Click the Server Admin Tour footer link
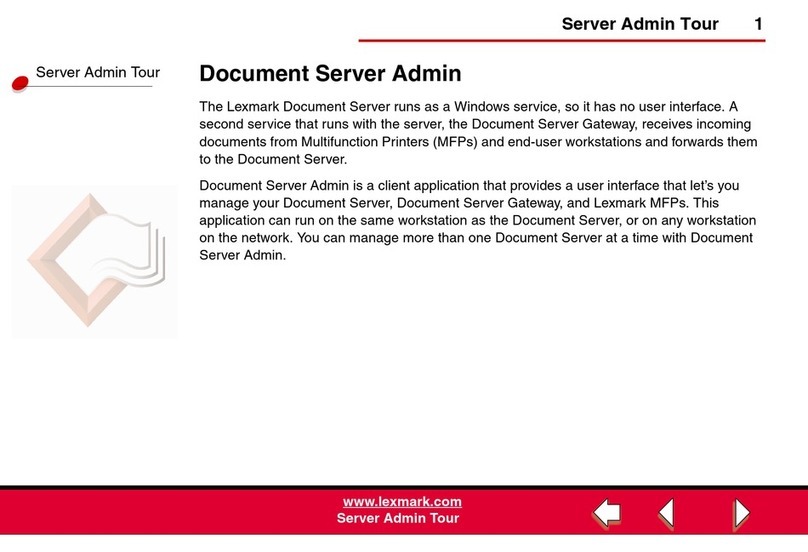This screenshot has width=808, height=552. pos(398,518)
